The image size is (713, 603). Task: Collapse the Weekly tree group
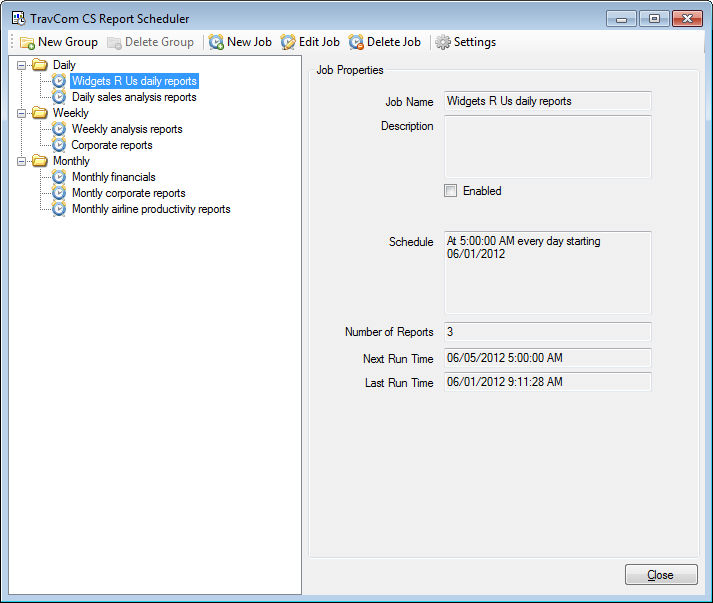click(x=22, y=113)
